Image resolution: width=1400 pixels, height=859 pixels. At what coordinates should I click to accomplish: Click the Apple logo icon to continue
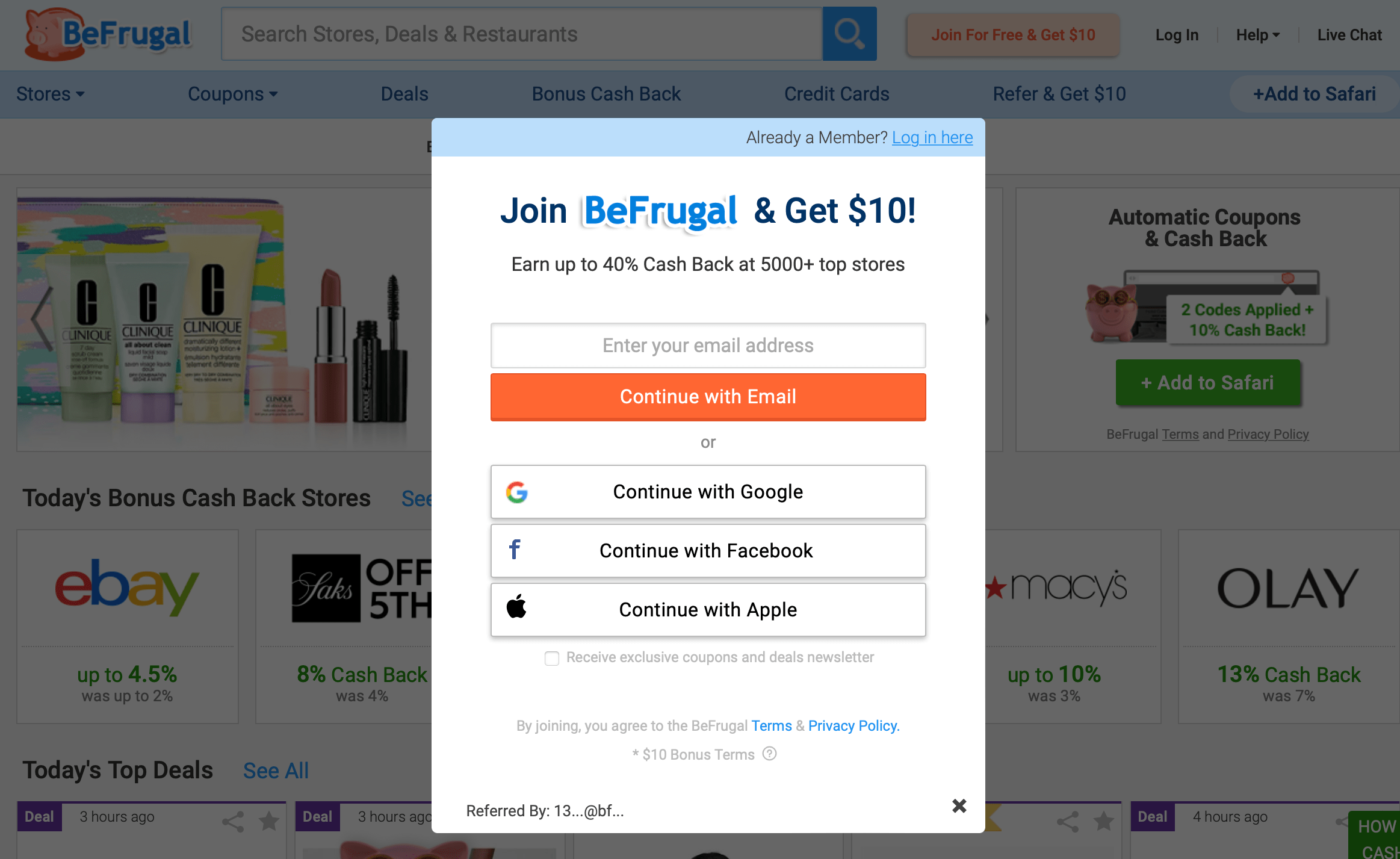pos(517,609)
